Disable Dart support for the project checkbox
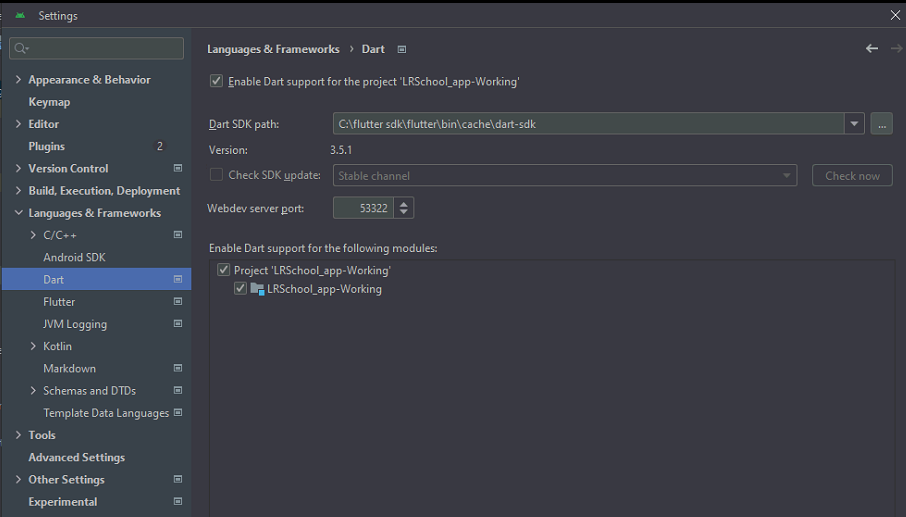906x517 pixels. pyautogui.click(x=216, y=82)
